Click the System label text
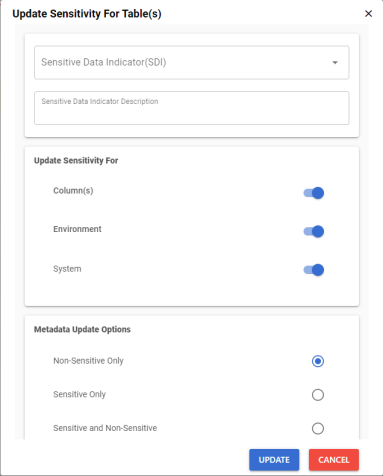 pyautogui.click(x=67, y=269)
